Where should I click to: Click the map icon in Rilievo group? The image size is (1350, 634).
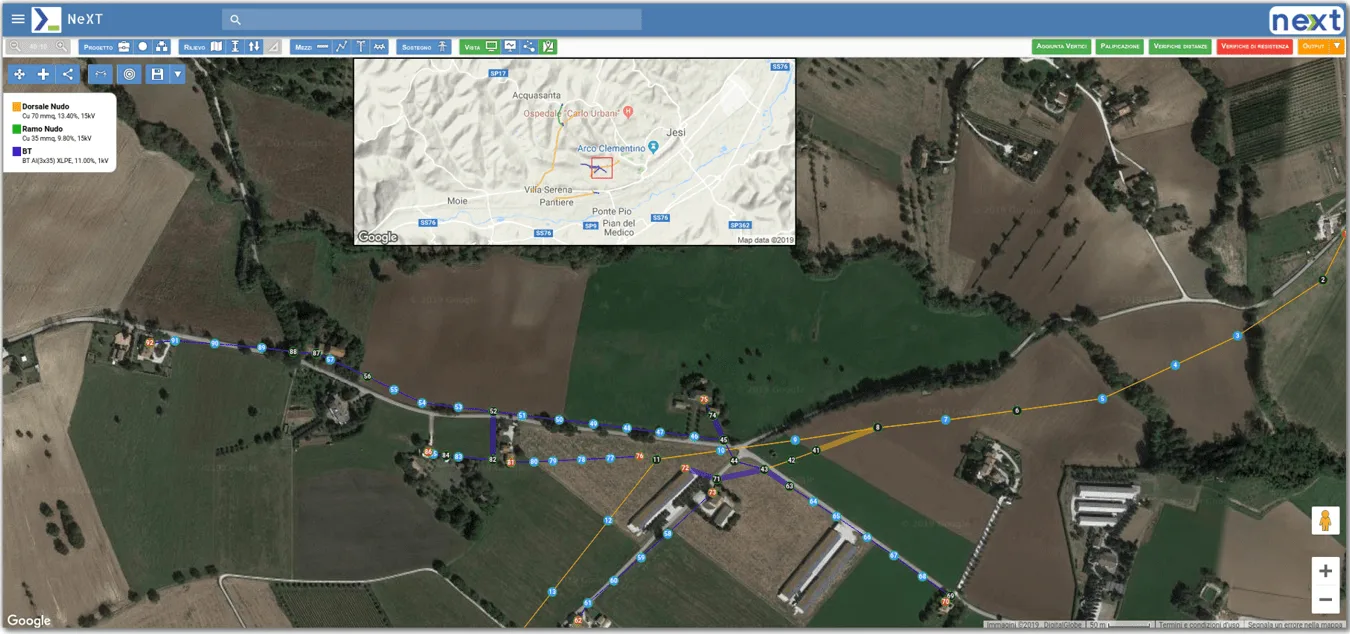click(216, 47)
